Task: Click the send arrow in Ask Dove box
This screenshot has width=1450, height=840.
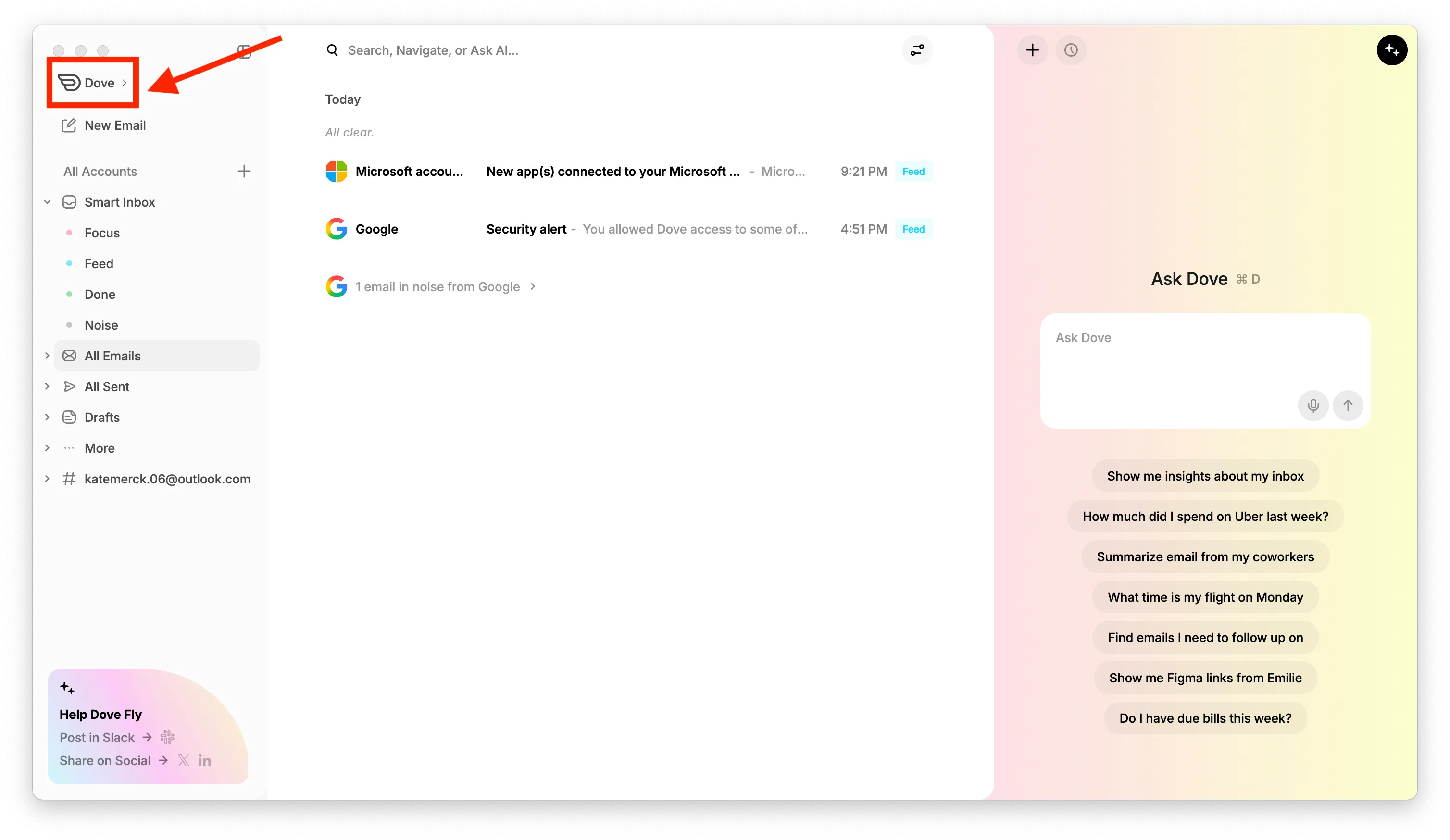Action: coord(1348,405)
